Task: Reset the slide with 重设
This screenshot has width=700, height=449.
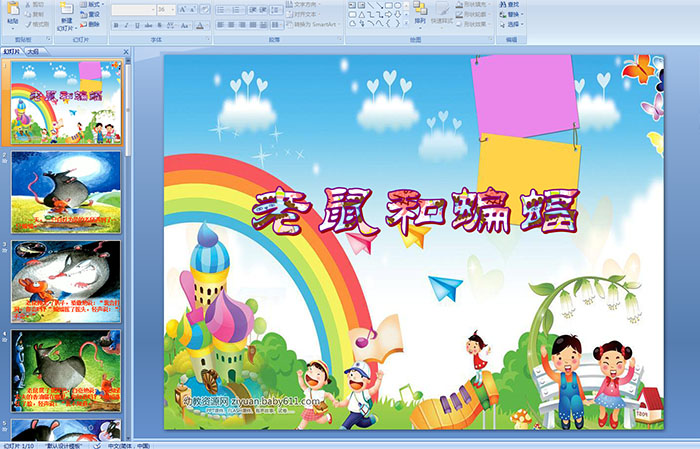Action: click(x=90, y=14)
